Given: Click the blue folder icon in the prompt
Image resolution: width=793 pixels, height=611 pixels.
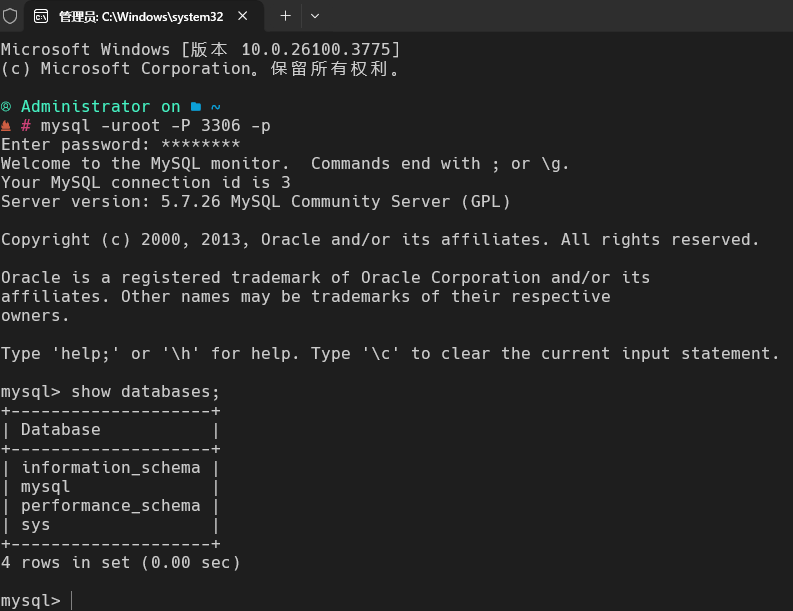Looking at the screenshot, I should [196, 107].
